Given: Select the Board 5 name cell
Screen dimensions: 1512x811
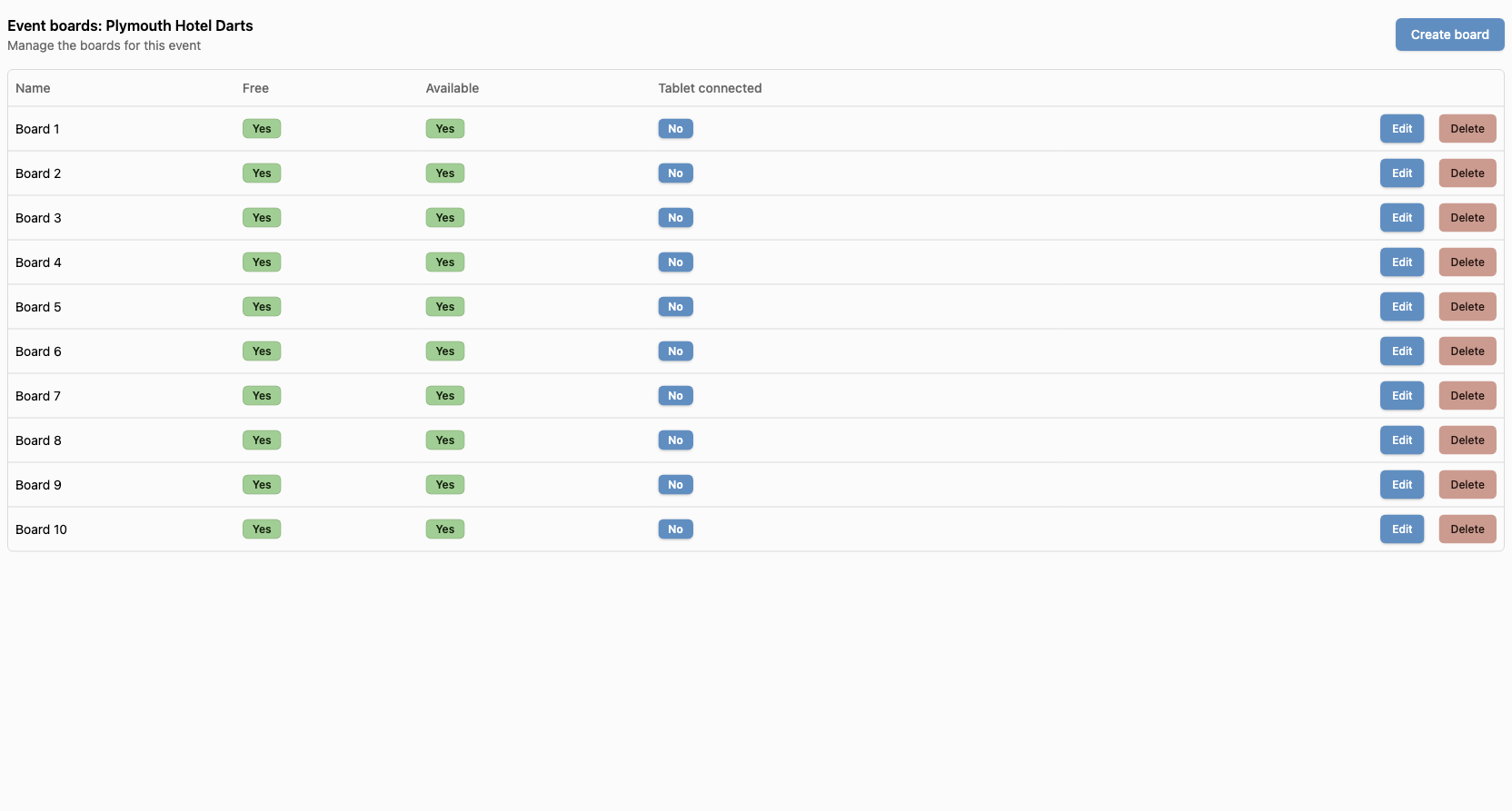Looking at the screenshot, I should click(38, 307).
